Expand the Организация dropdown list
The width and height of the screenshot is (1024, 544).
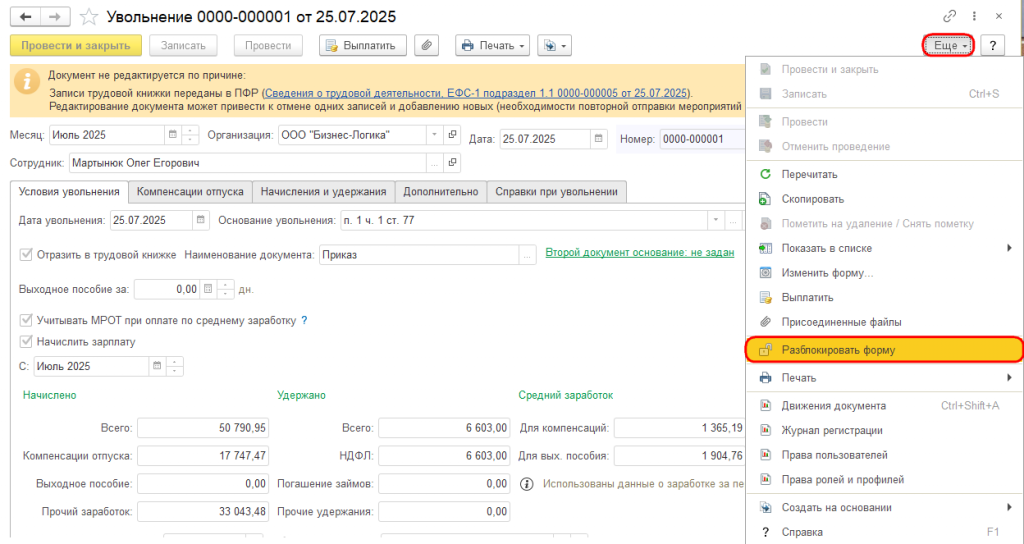pos(435,135)
